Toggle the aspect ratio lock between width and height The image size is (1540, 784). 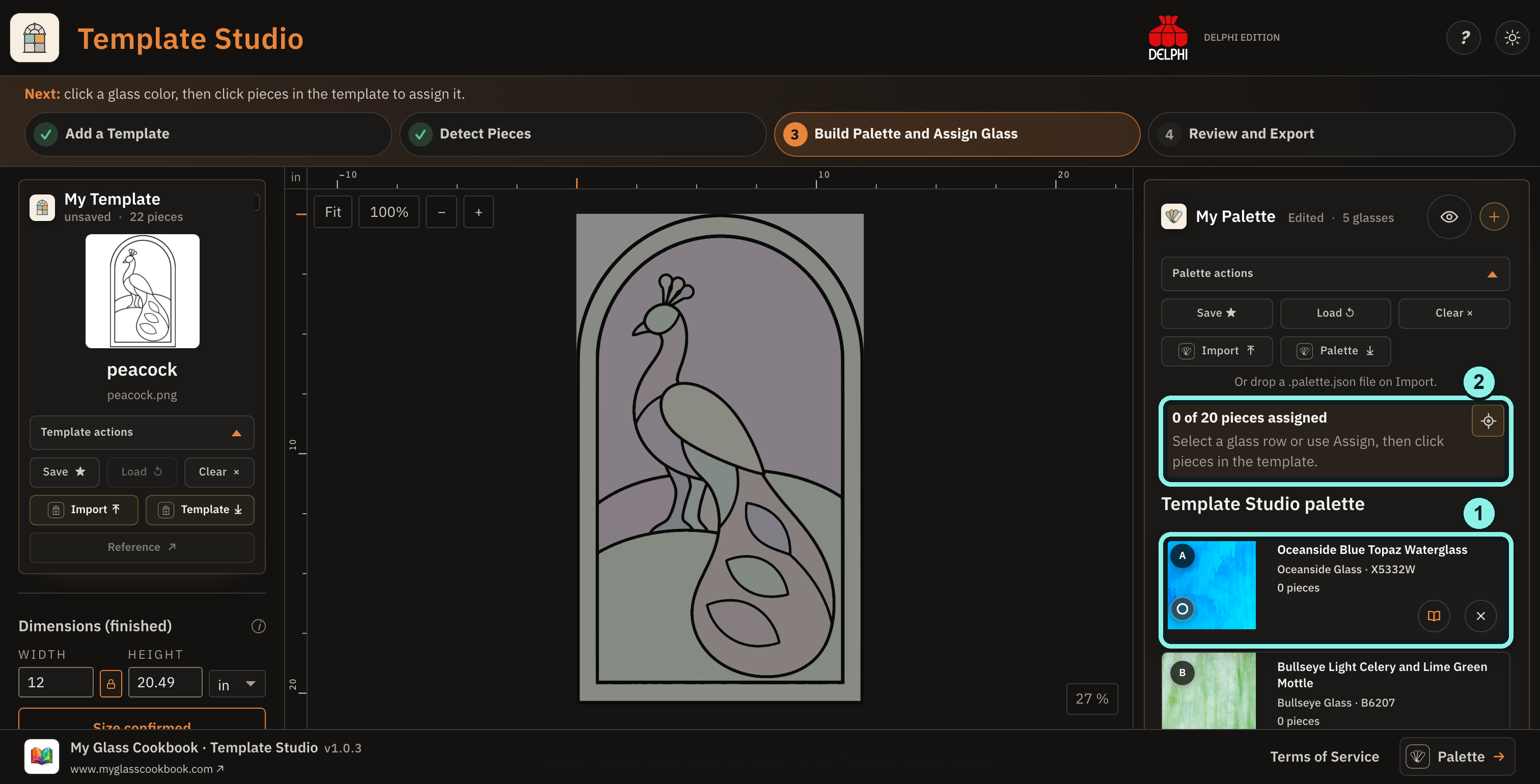[111, 683]
